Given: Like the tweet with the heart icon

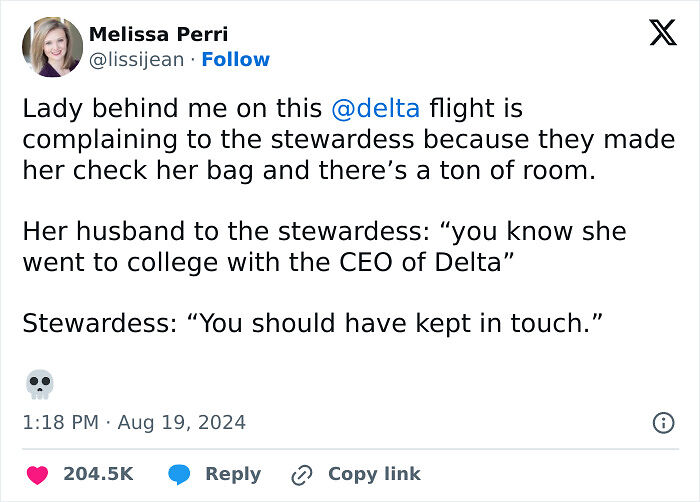Looking at the screenshot, I should point(36,474).
